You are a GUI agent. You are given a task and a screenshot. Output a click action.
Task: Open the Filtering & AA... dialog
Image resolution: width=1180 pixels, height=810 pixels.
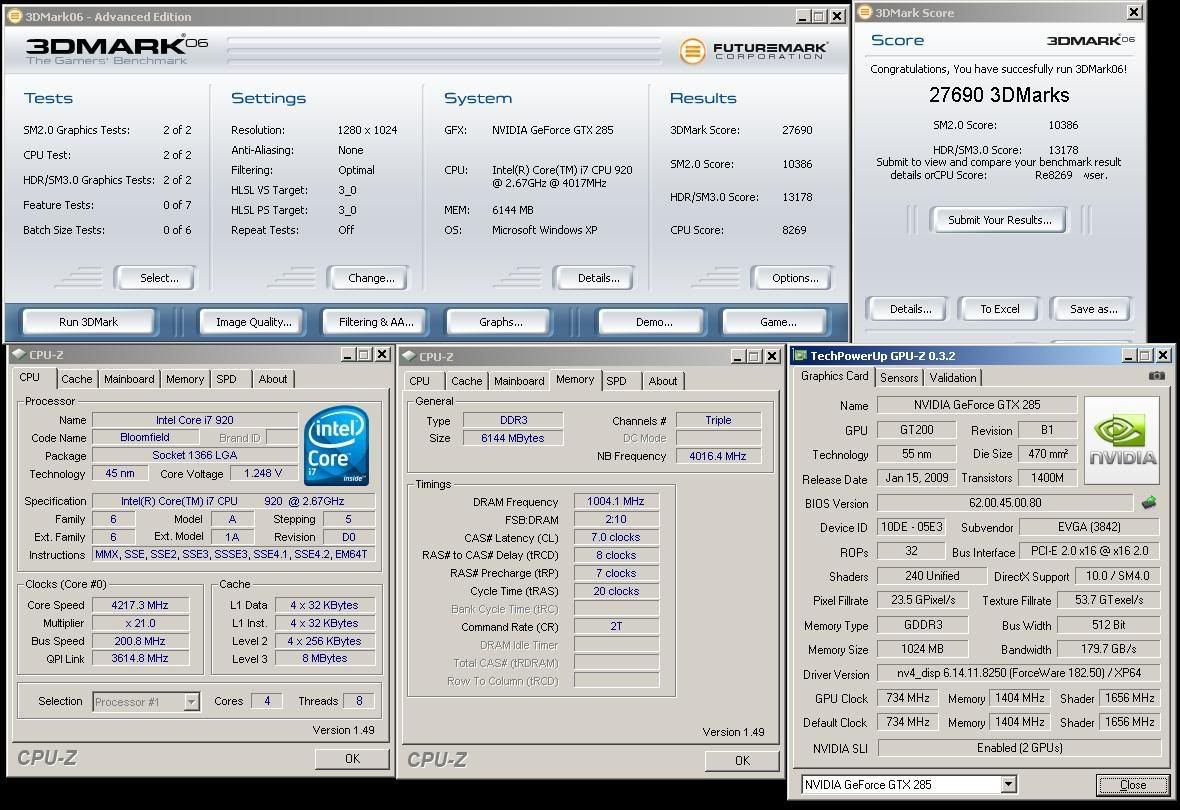tap(376, 322)
